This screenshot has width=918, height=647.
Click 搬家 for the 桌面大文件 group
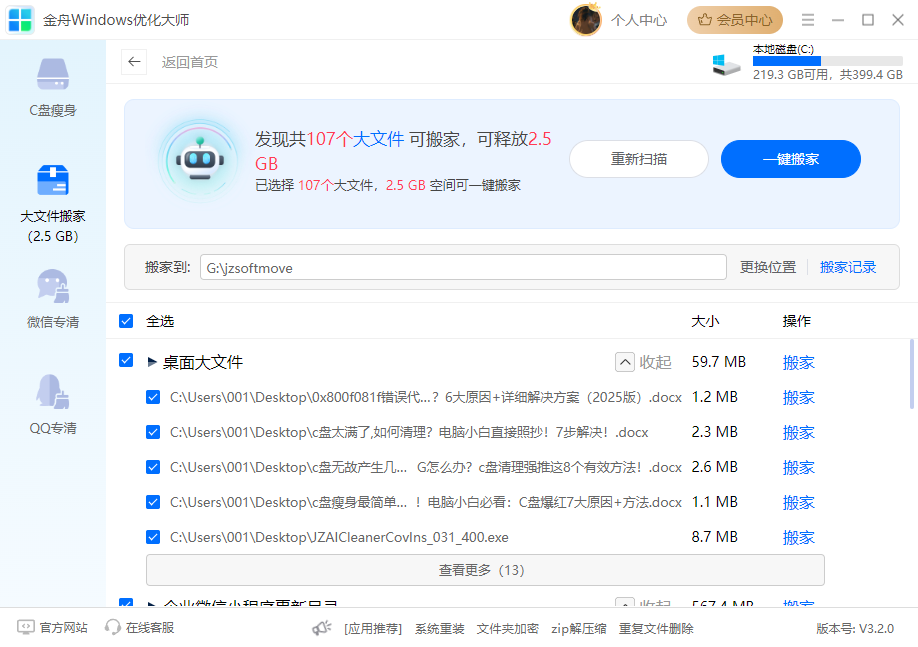(x=799, y=362)
